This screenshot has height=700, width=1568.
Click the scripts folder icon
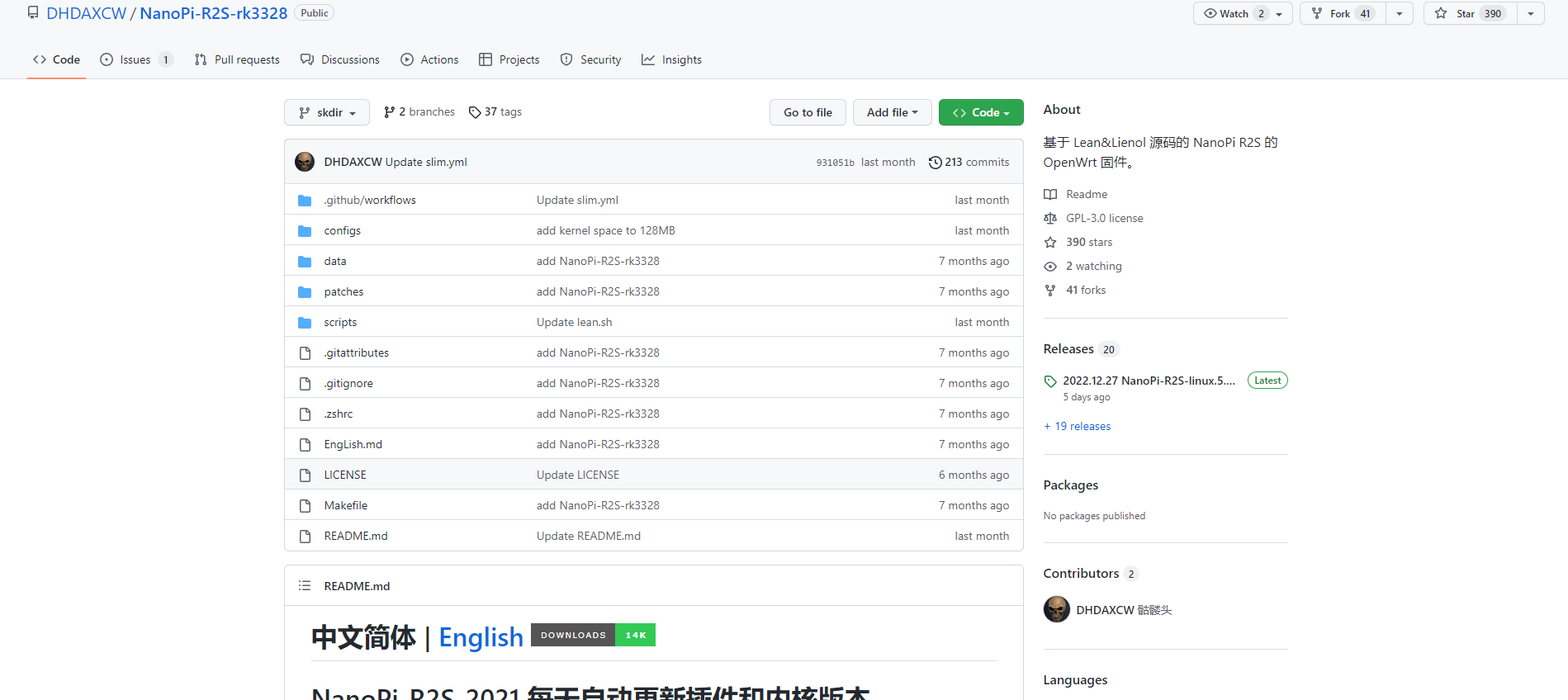point(305,322)
